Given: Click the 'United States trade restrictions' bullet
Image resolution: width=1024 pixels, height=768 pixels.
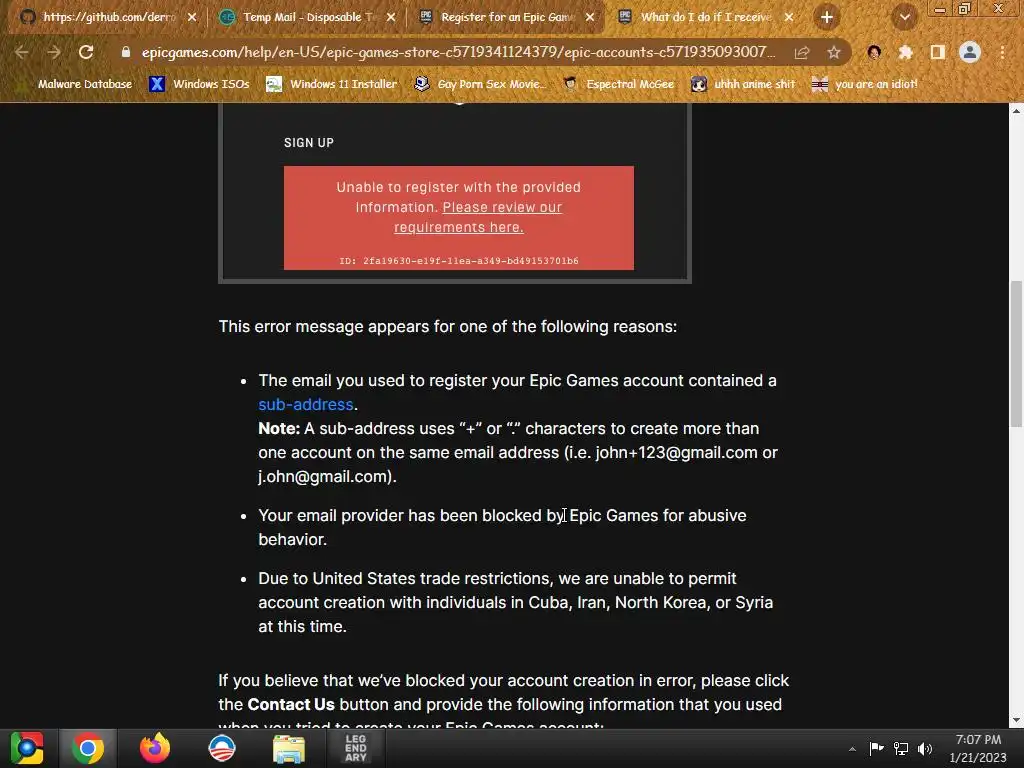Looking at the screenshot, I should 516,602.
